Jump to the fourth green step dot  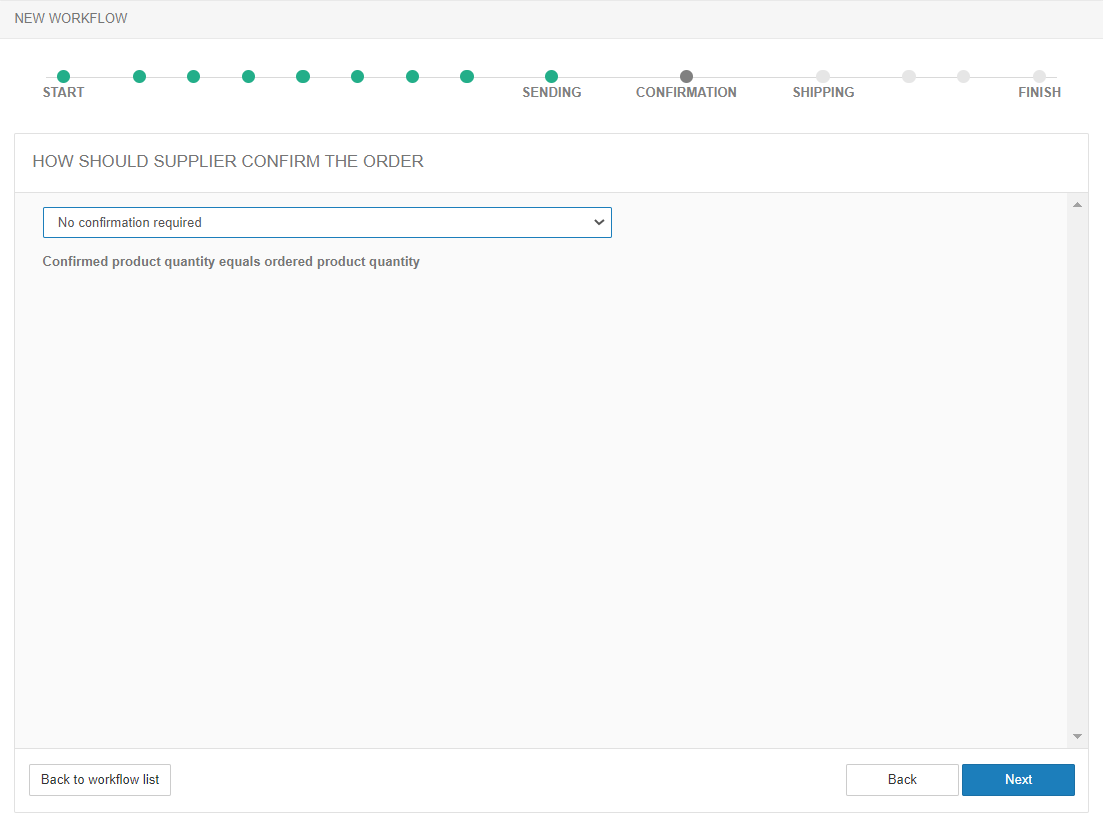click(x=248, y=77)
